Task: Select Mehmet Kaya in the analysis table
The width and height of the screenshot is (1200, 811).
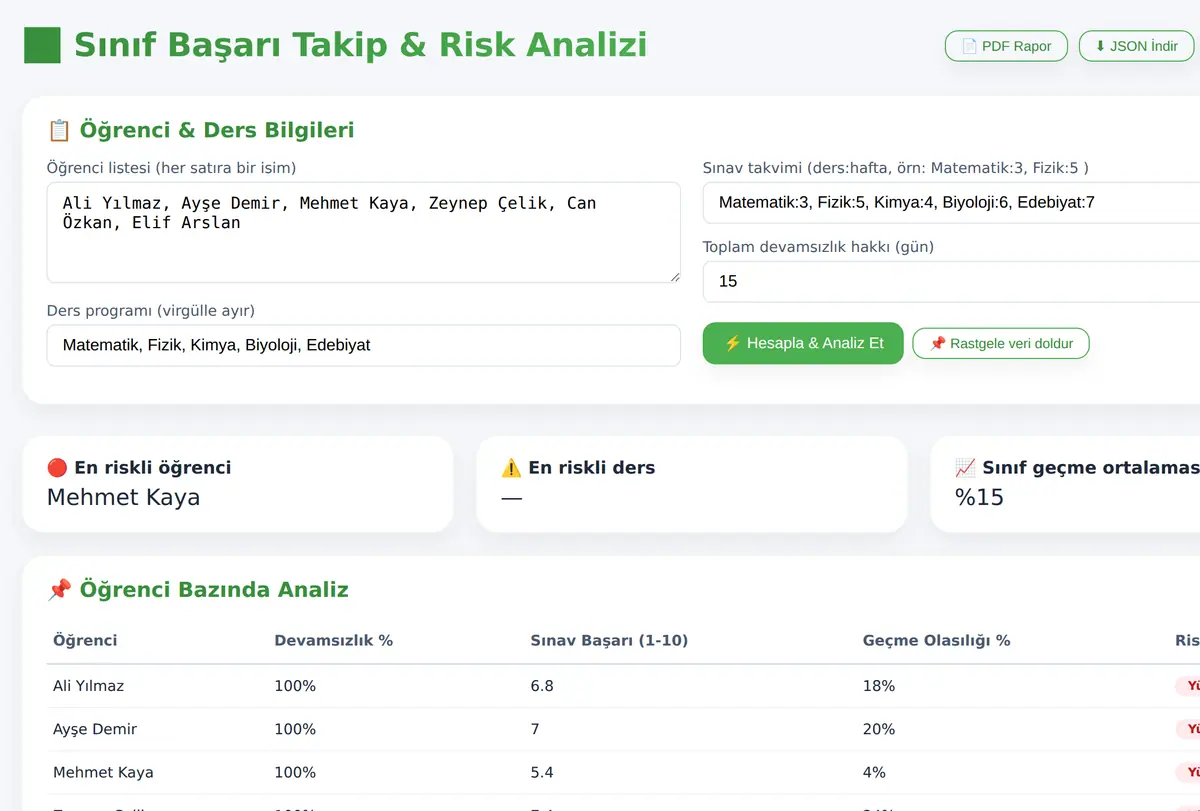Action: (x=103, y=772)
